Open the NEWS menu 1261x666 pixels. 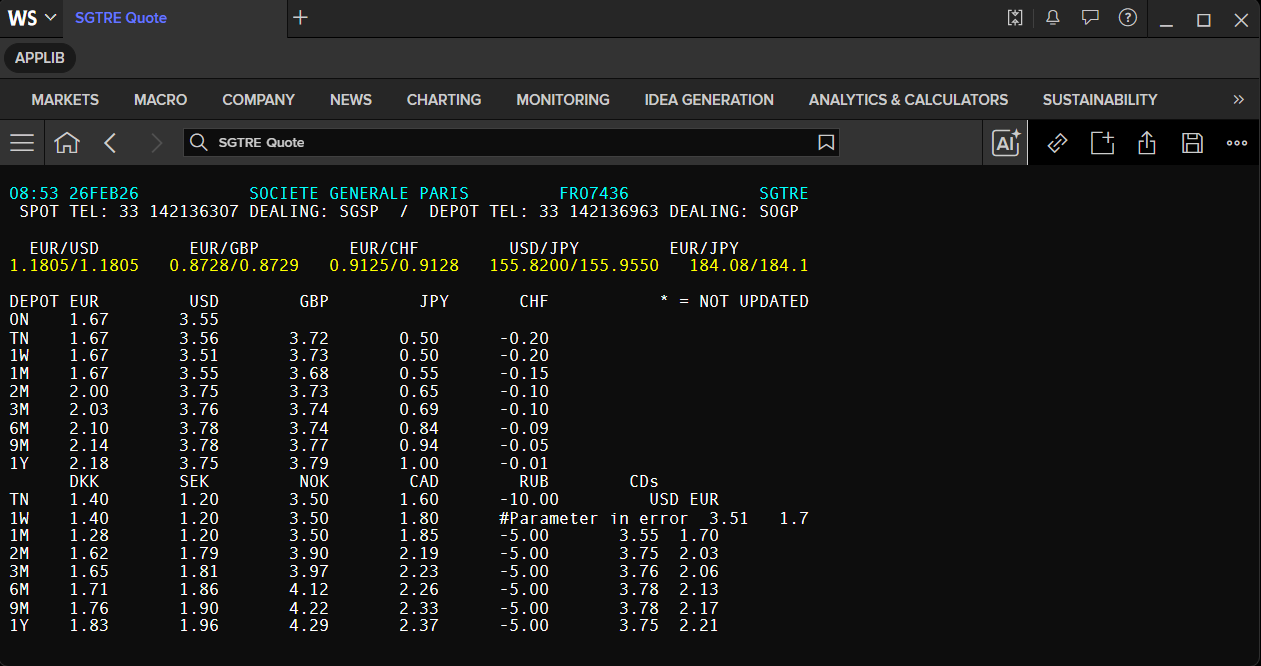(x=351, y=100)
